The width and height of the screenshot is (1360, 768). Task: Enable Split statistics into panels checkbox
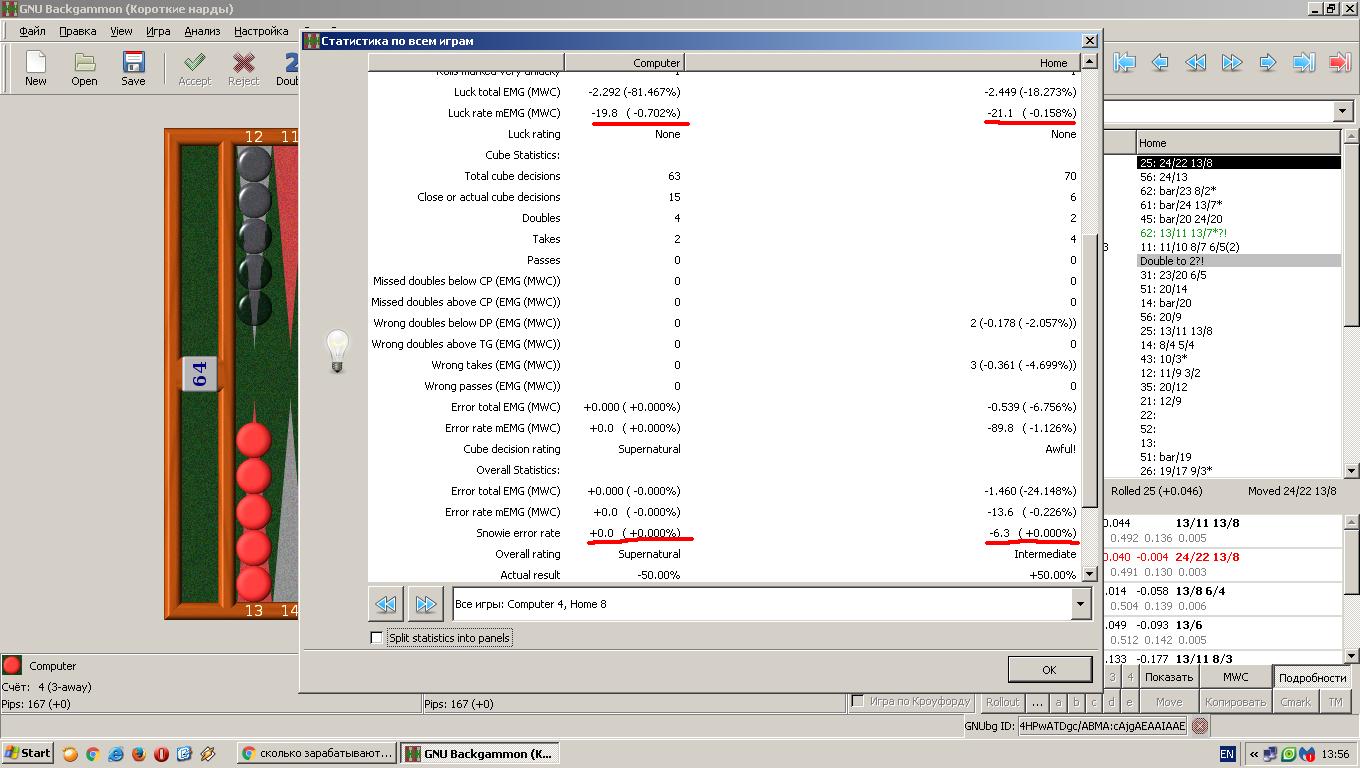[x=377, y=638]
